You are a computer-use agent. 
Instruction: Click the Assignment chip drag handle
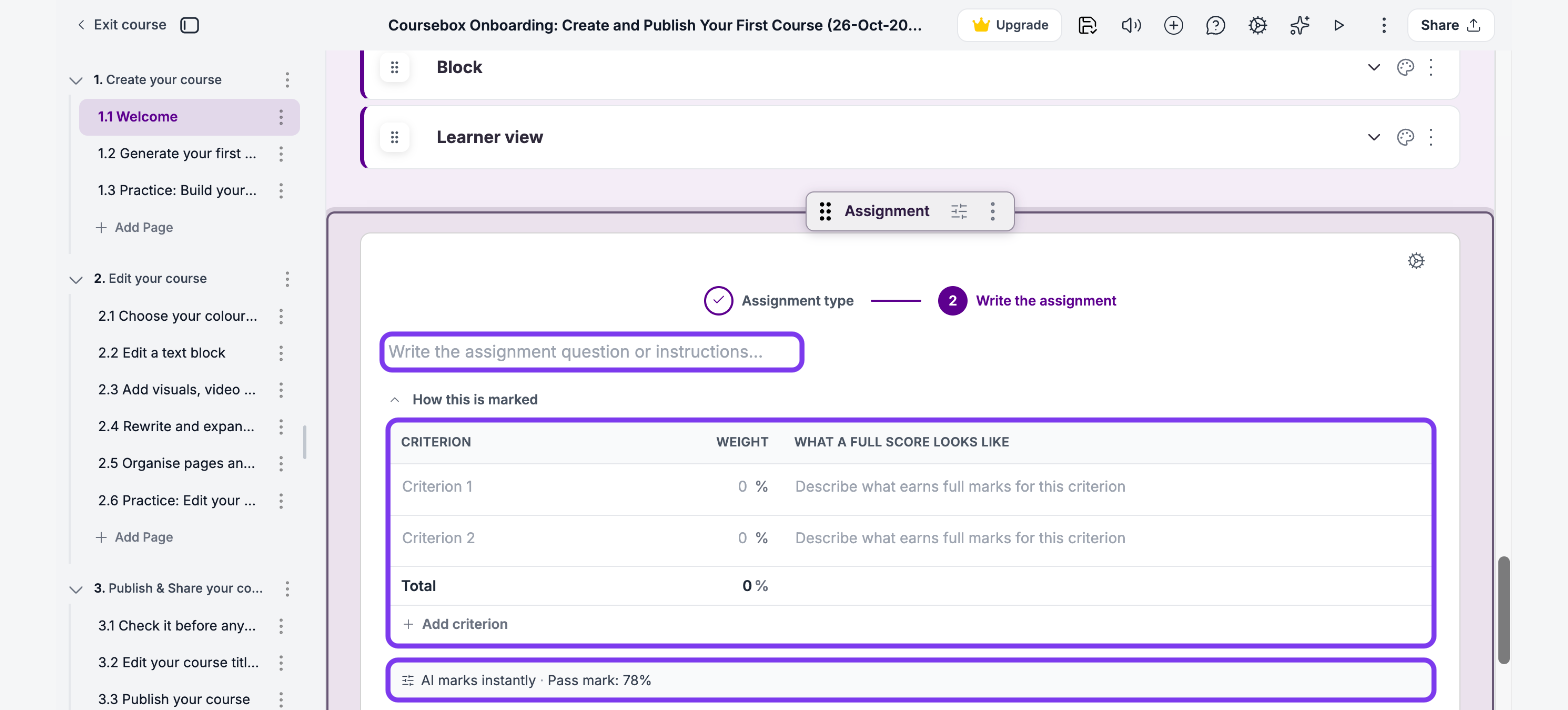coord(825,211)
